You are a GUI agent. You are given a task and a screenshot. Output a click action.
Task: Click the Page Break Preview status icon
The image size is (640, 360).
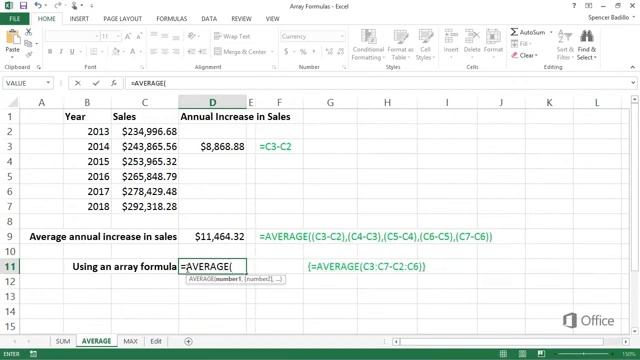tap(541, 354)
